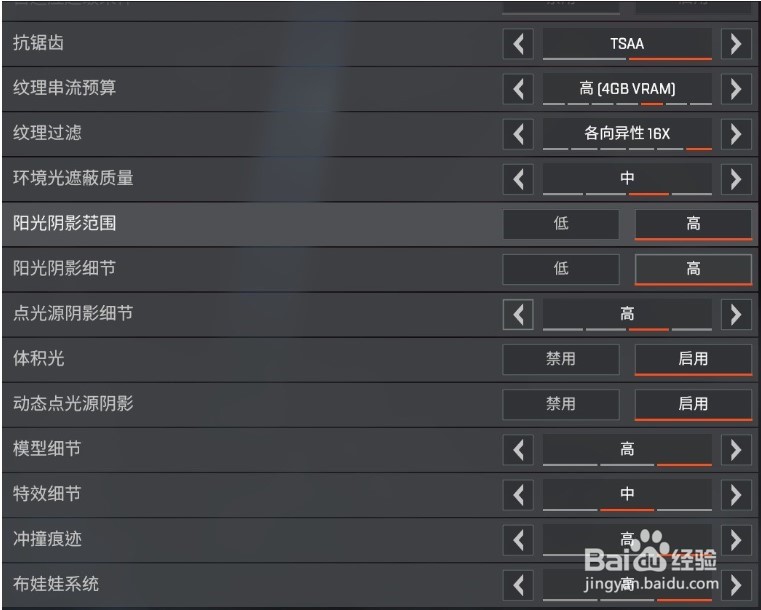Click the 高 (4GB VRAM) value box
This screenshot has width=761, height=610.
point(627,89)
